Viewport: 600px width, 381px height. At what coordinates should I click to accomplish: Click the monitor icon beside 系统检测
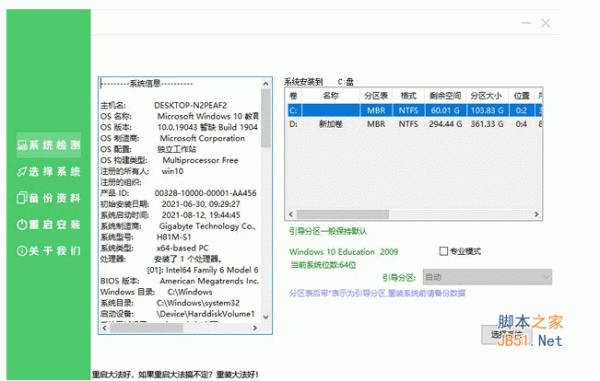point(22,145)
